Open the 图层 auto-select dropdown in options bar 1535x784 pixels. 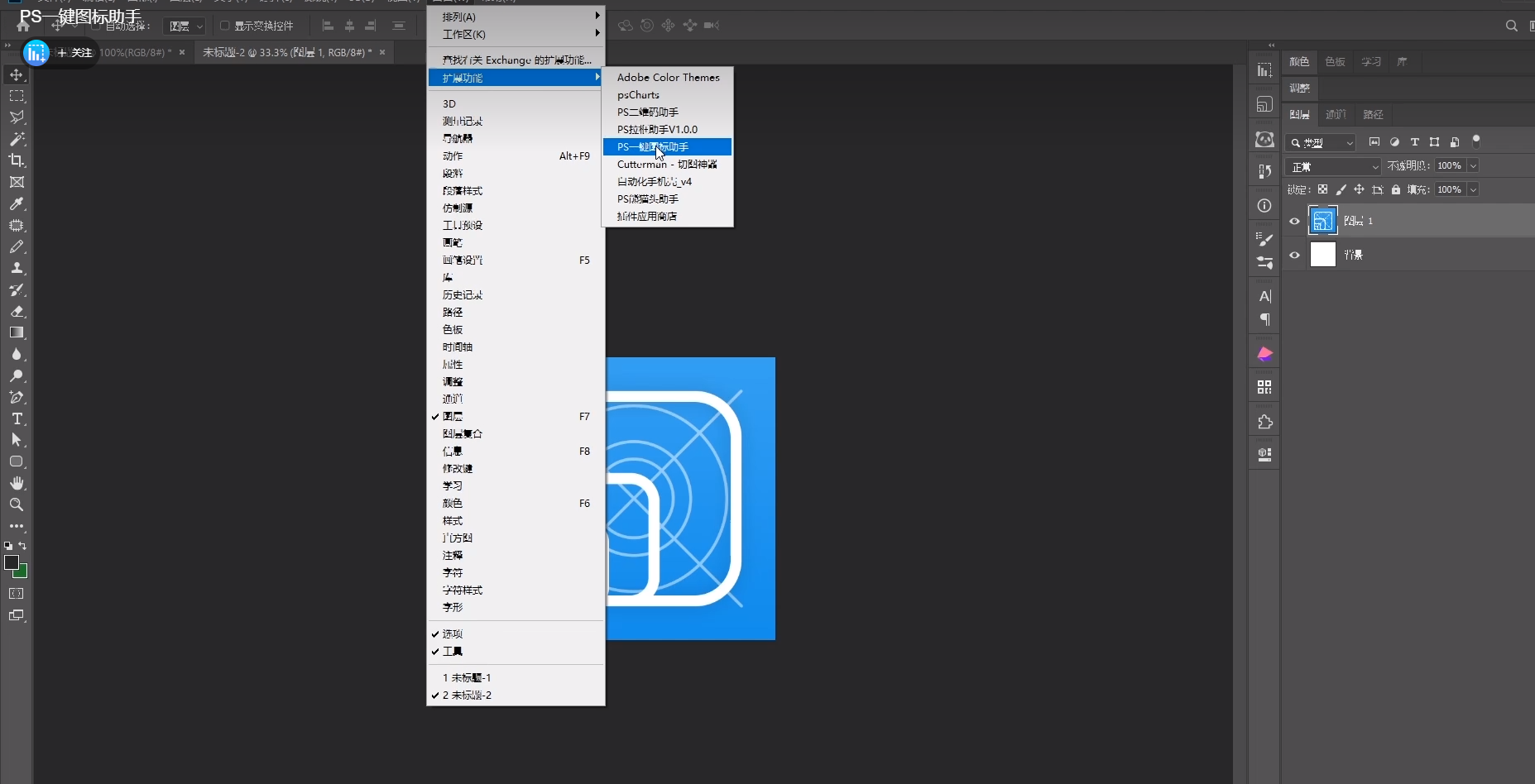[x=184, y=26]
